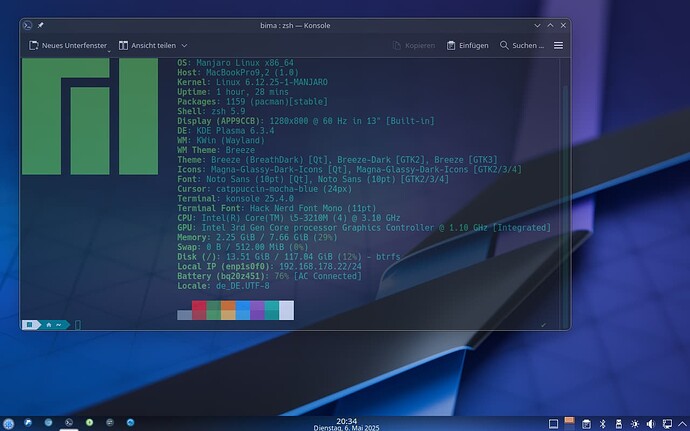The height and width of the screenshot is (431, 690).
Task: Click the 'Battery (bq20z451): 76%' line
Action: 269,276
